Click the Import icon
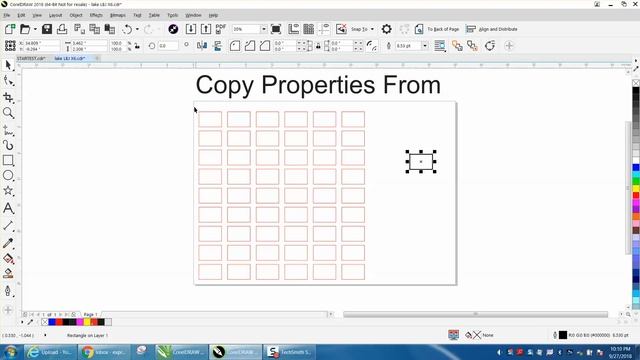The width and height of the screenshot is (640, 360). click(x=191, y=29)
